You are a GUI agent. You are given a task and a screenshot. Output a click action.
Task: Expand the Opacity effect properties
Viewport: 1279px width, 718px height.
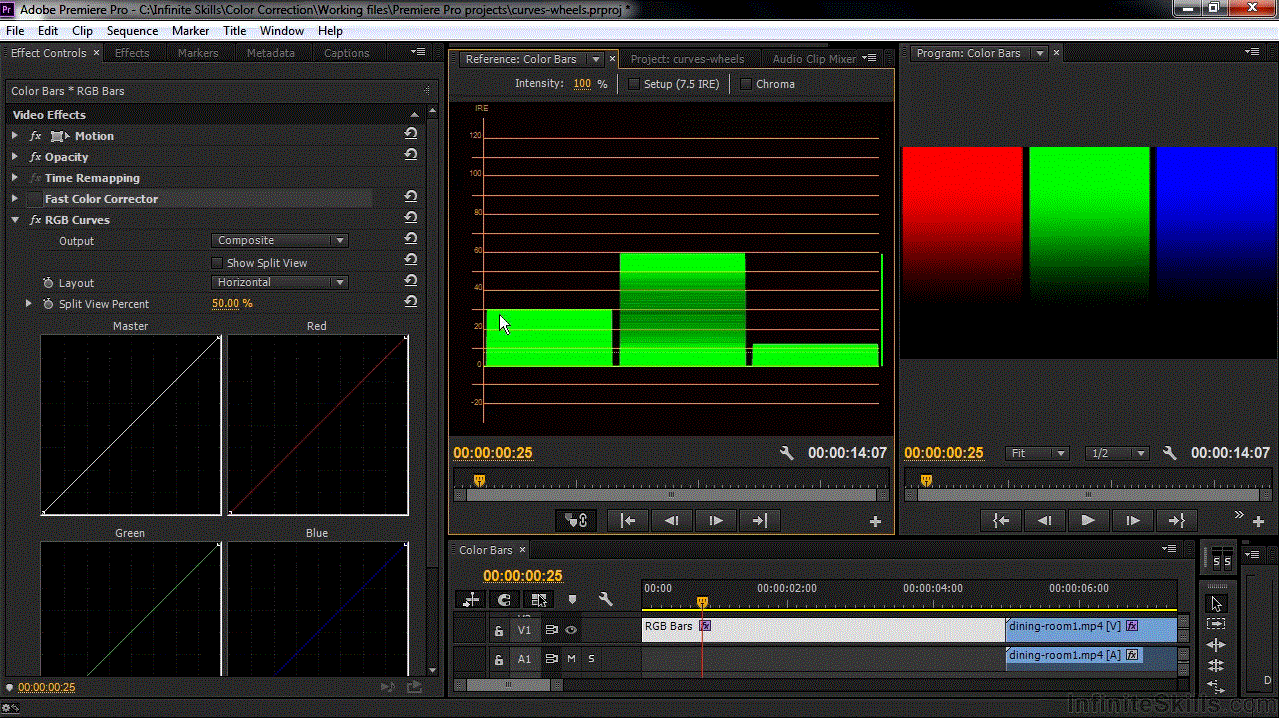tap(15, 156)
